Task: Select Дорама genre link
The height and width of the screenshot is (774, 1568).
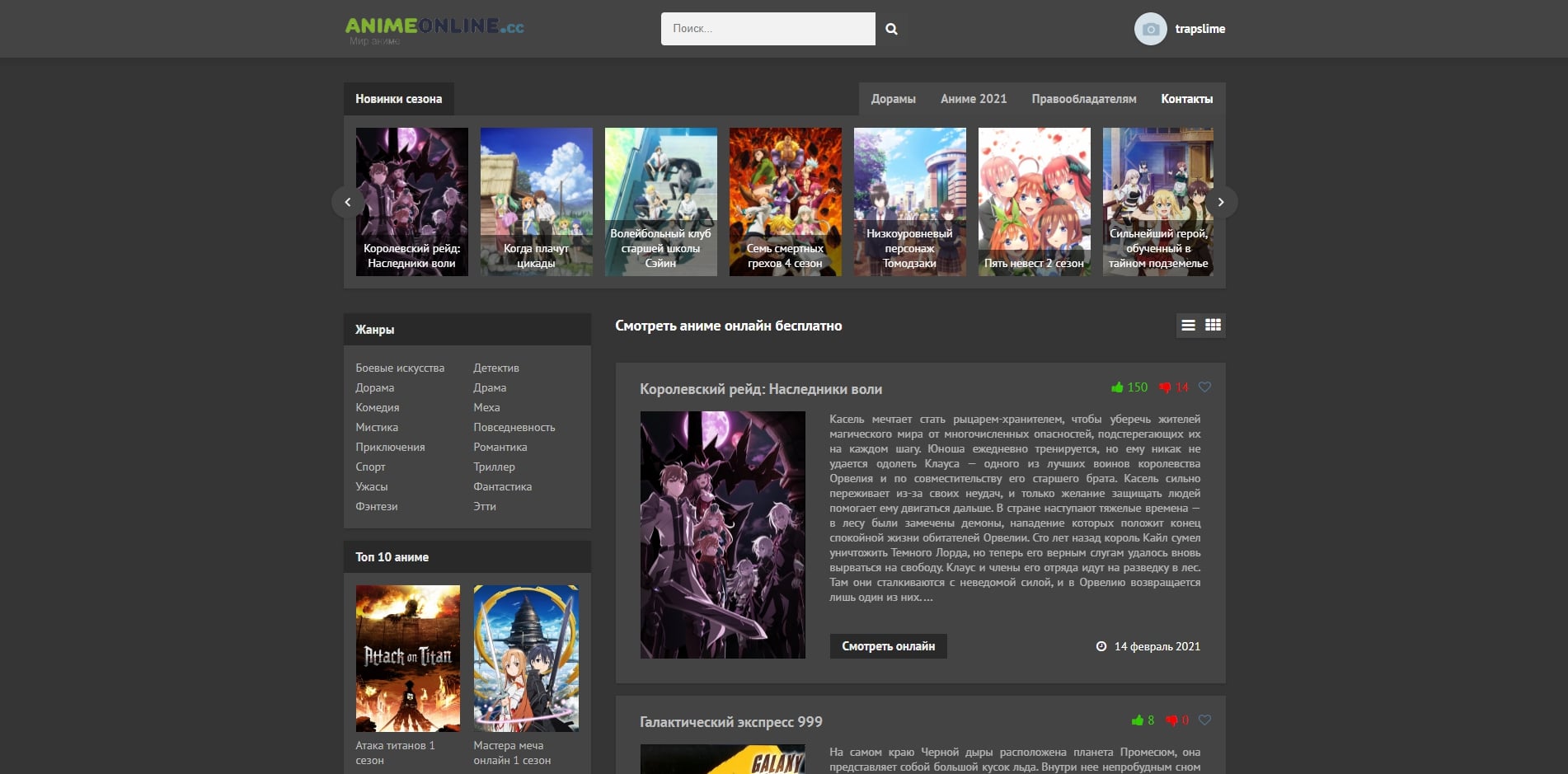Action: coord(375,387)
